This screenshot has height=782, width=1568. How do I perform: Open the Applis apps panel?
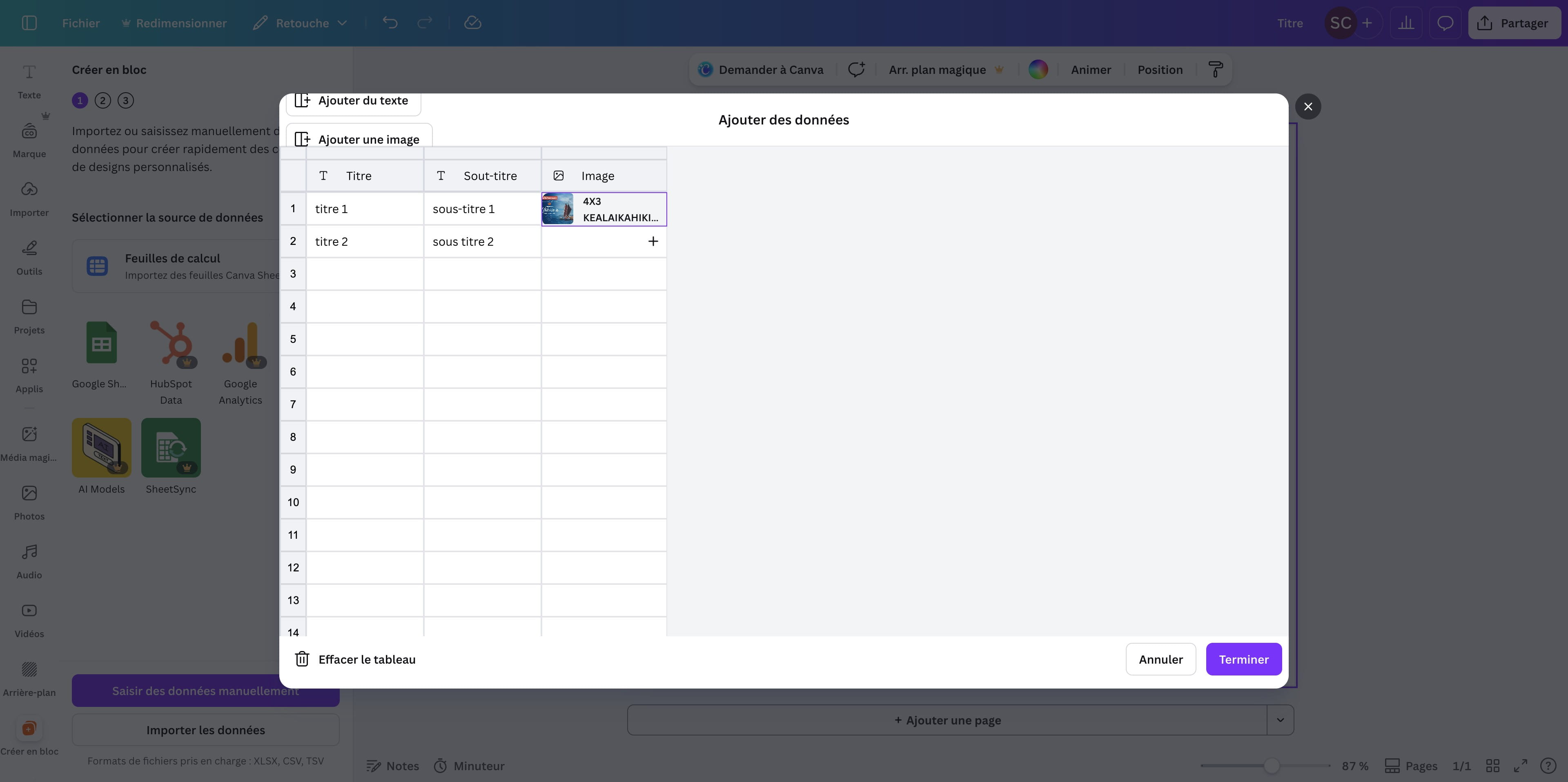click(x=29, y=375)
